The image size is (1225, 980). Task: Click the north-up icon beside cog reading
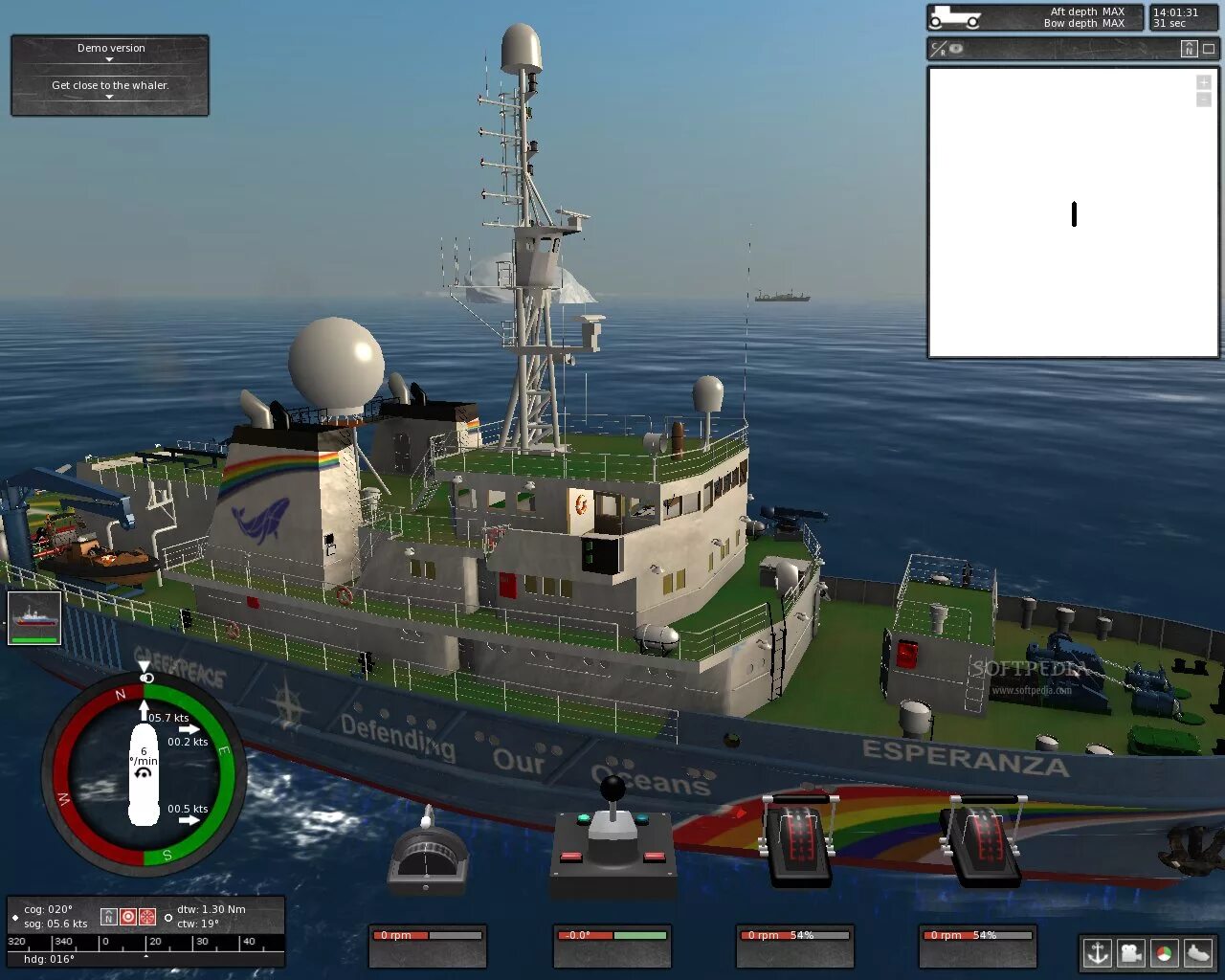108,917
